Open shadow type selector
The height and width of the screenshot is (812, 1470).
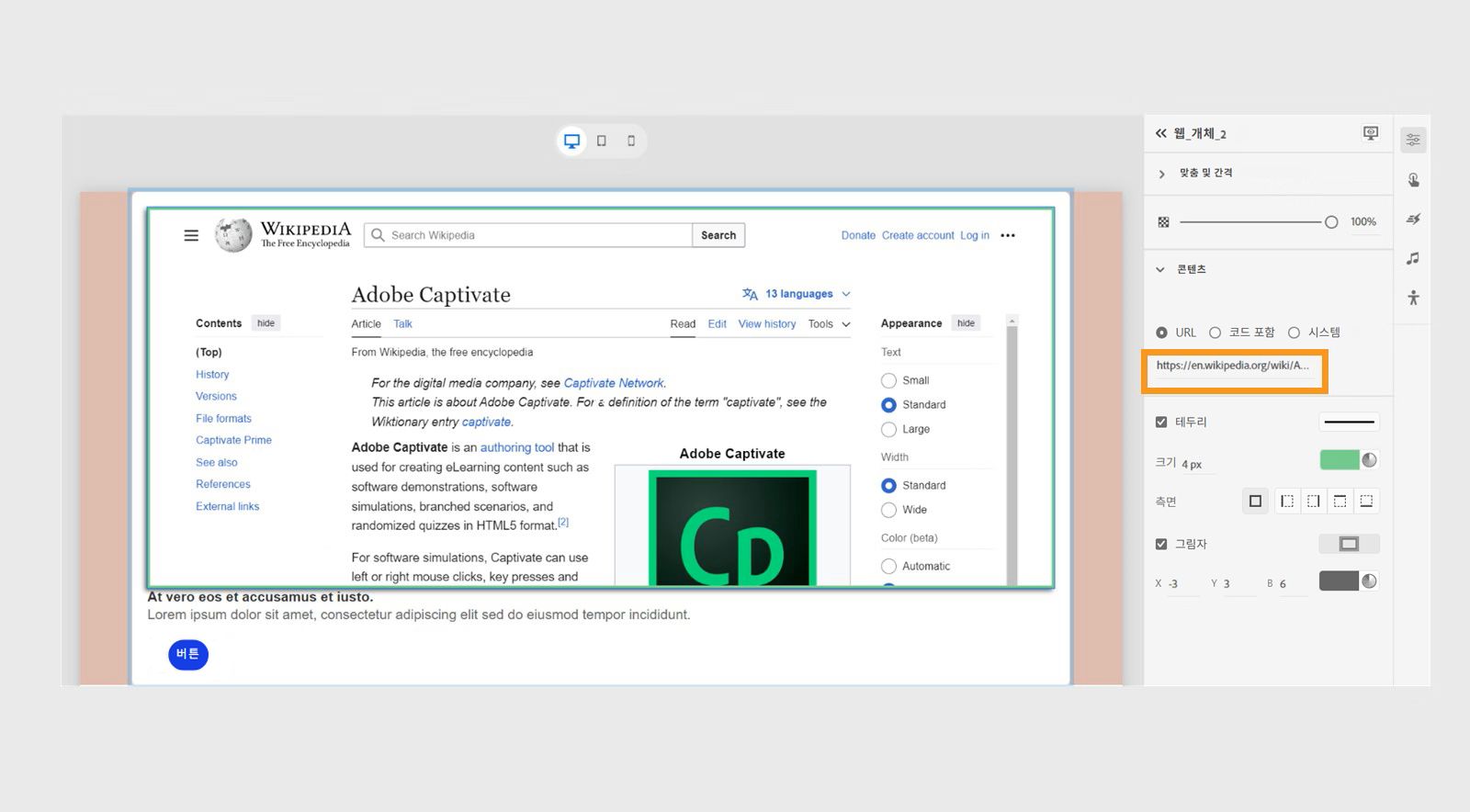[1349, 544]
